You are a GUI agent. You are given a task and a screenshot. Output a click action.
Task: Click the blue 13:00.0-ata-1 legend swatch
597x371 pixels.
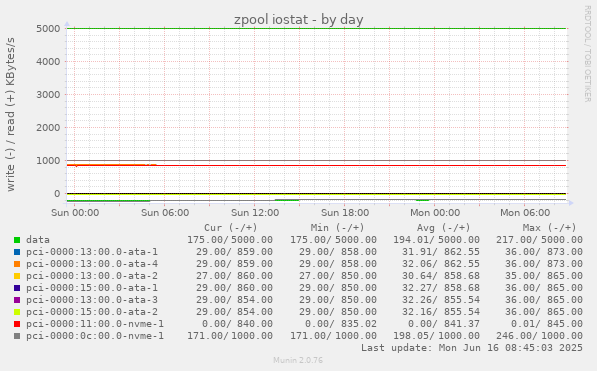coord(17,252)
